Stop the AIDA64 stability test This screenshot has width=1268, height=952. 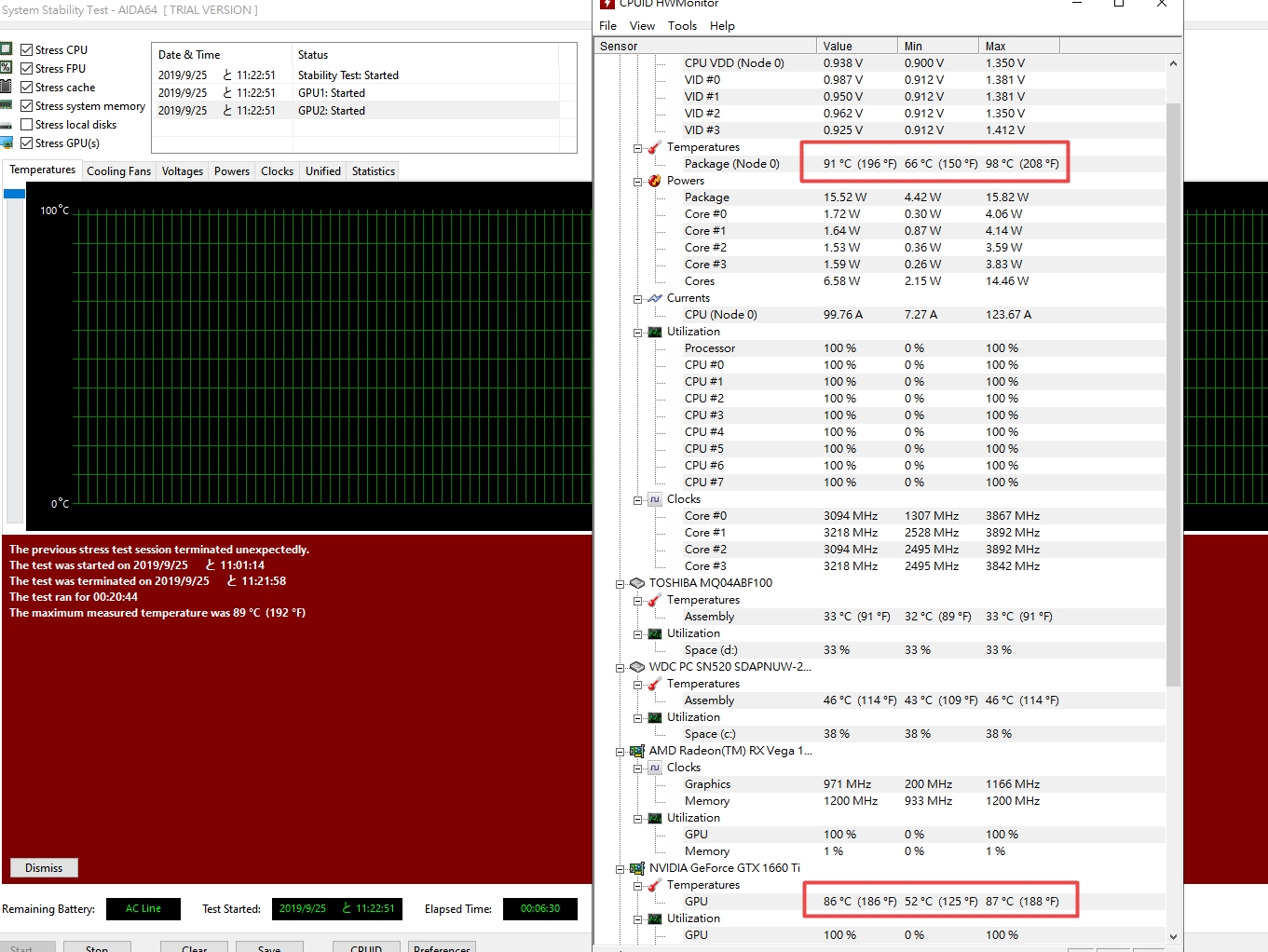pos(97,946)
